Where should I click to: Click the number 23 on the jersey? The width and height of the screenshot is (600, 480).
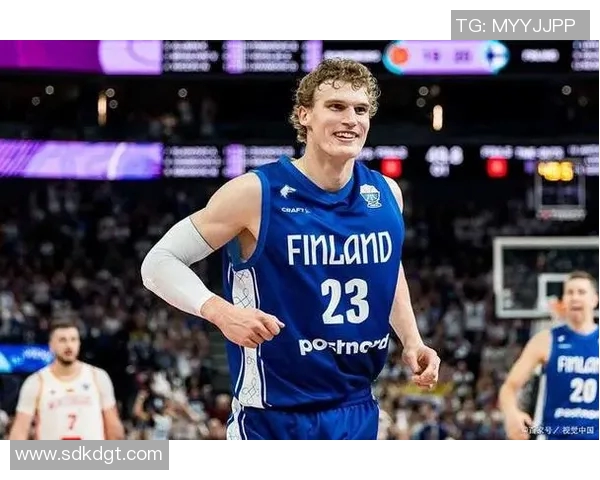[x=345, y=301]
